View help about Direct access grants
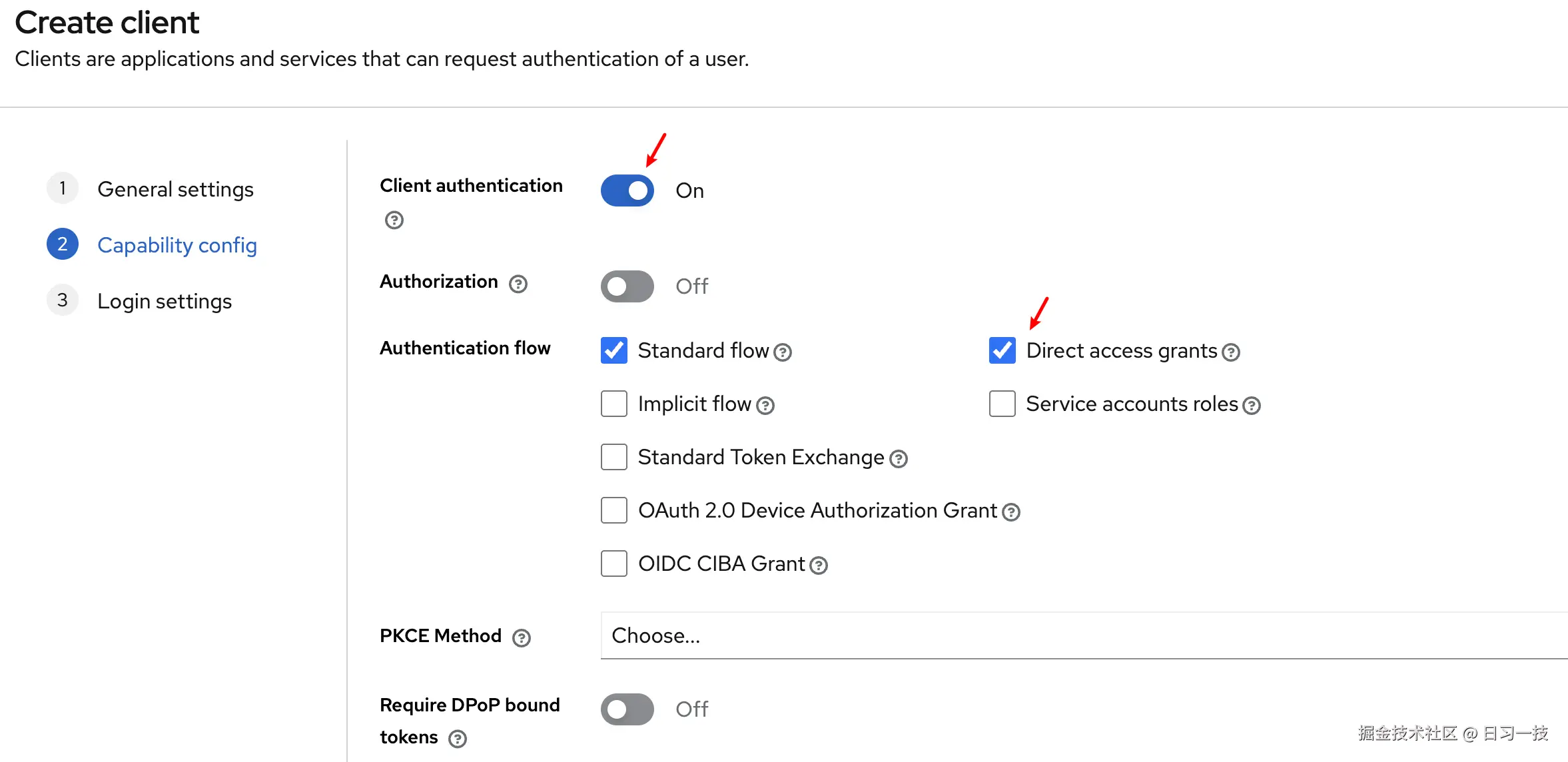 [1232, 352]
